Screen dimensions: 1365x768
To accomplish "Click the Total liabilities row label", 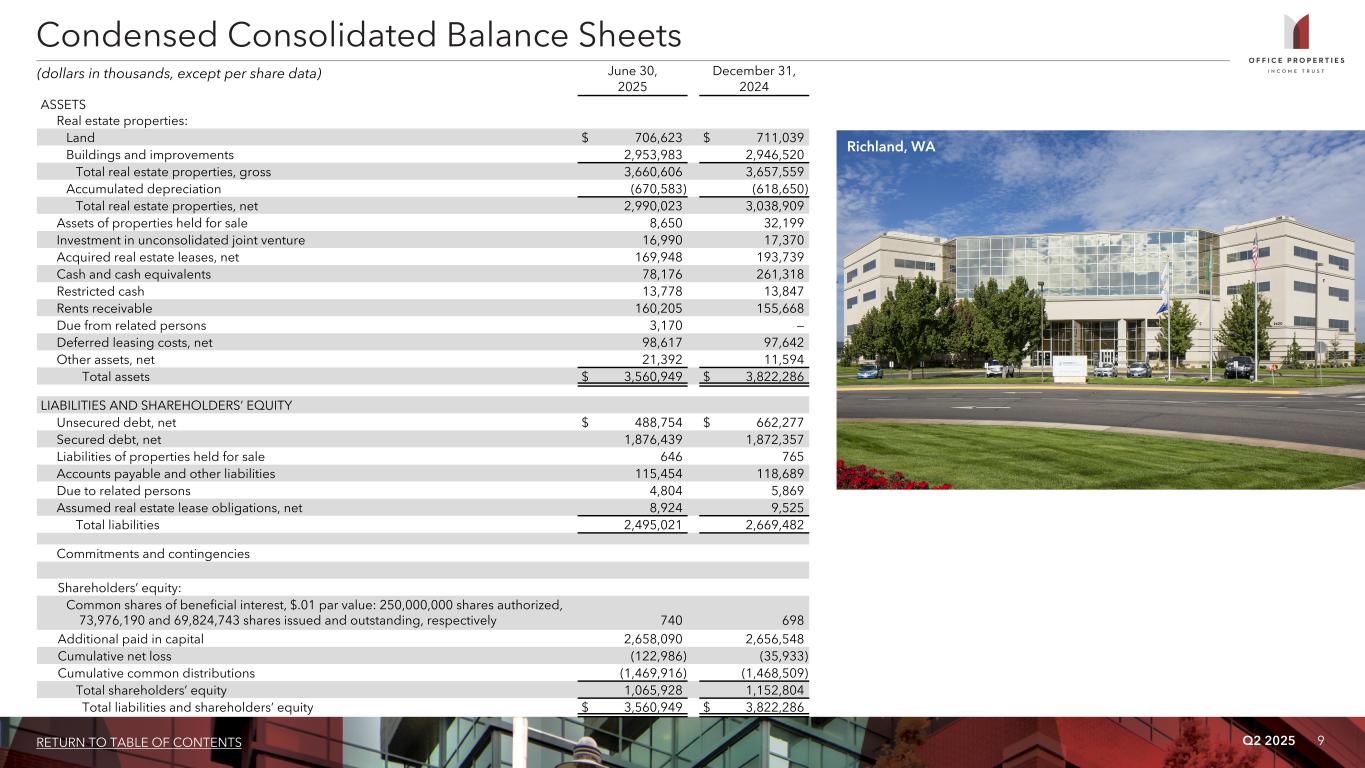I will 117,525.
